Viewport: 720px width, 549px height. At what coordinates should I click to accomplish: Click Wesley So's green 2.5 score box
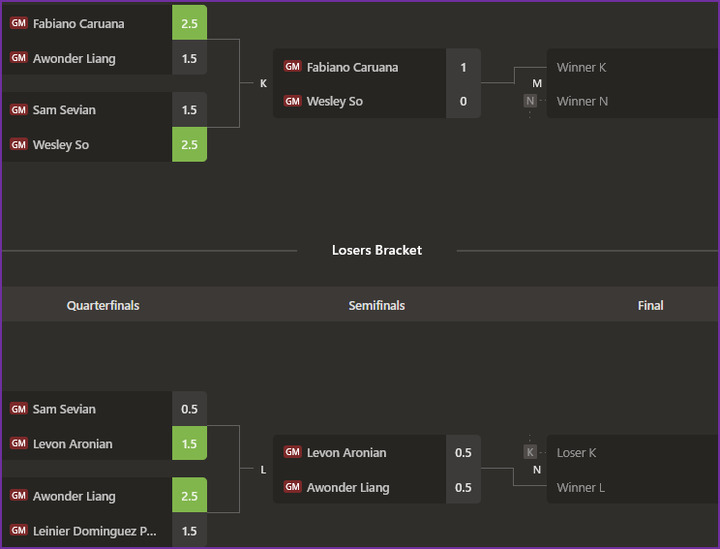(x=189, y=145)
